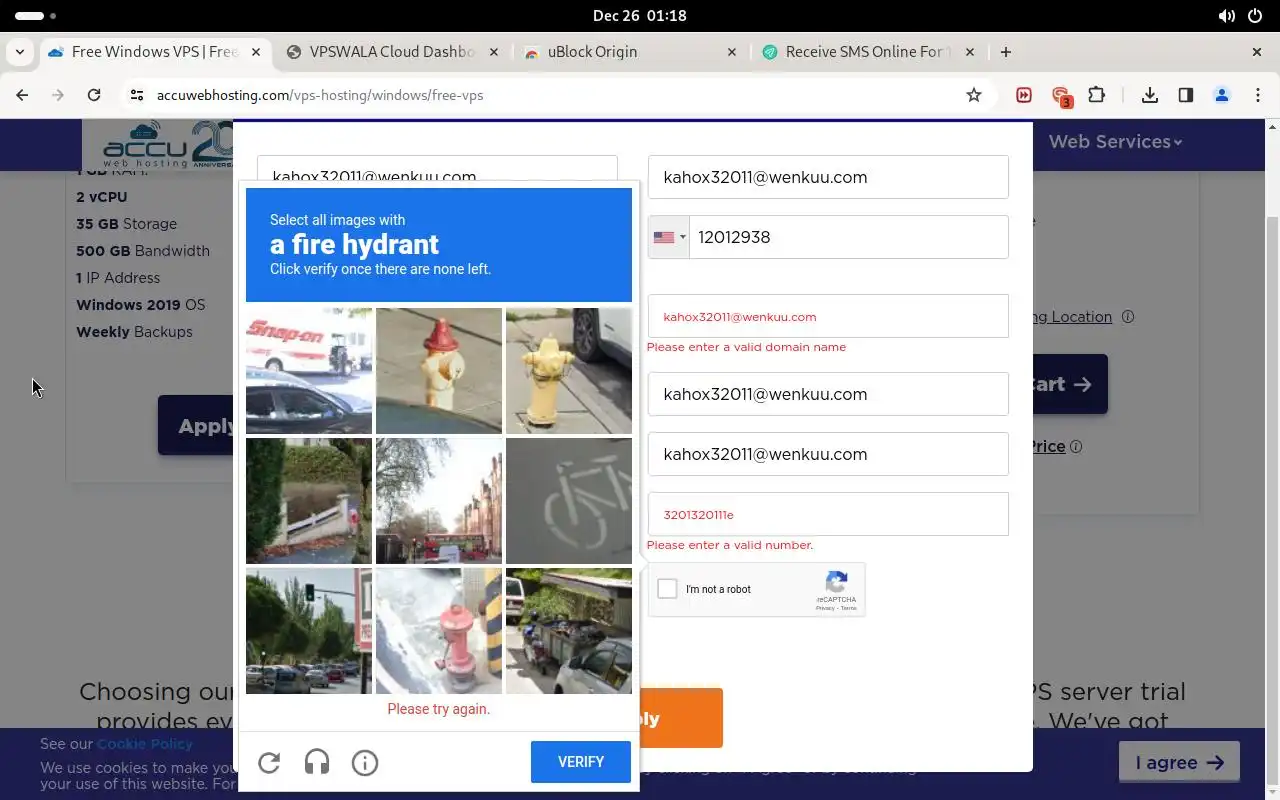Open the system volume indicator
The image size is (1280, 800).
1227,16
